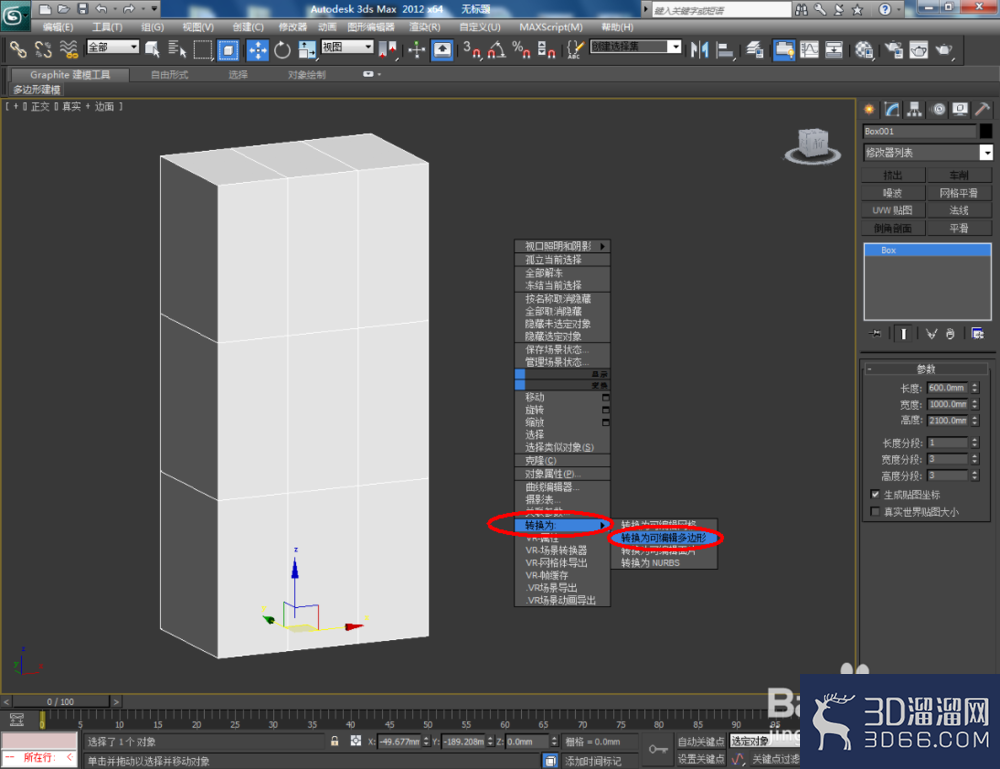Toggle the Percent Snap magnet
Image resolution: width=1000 pixels, height=769 pixels.
[522, 49]
